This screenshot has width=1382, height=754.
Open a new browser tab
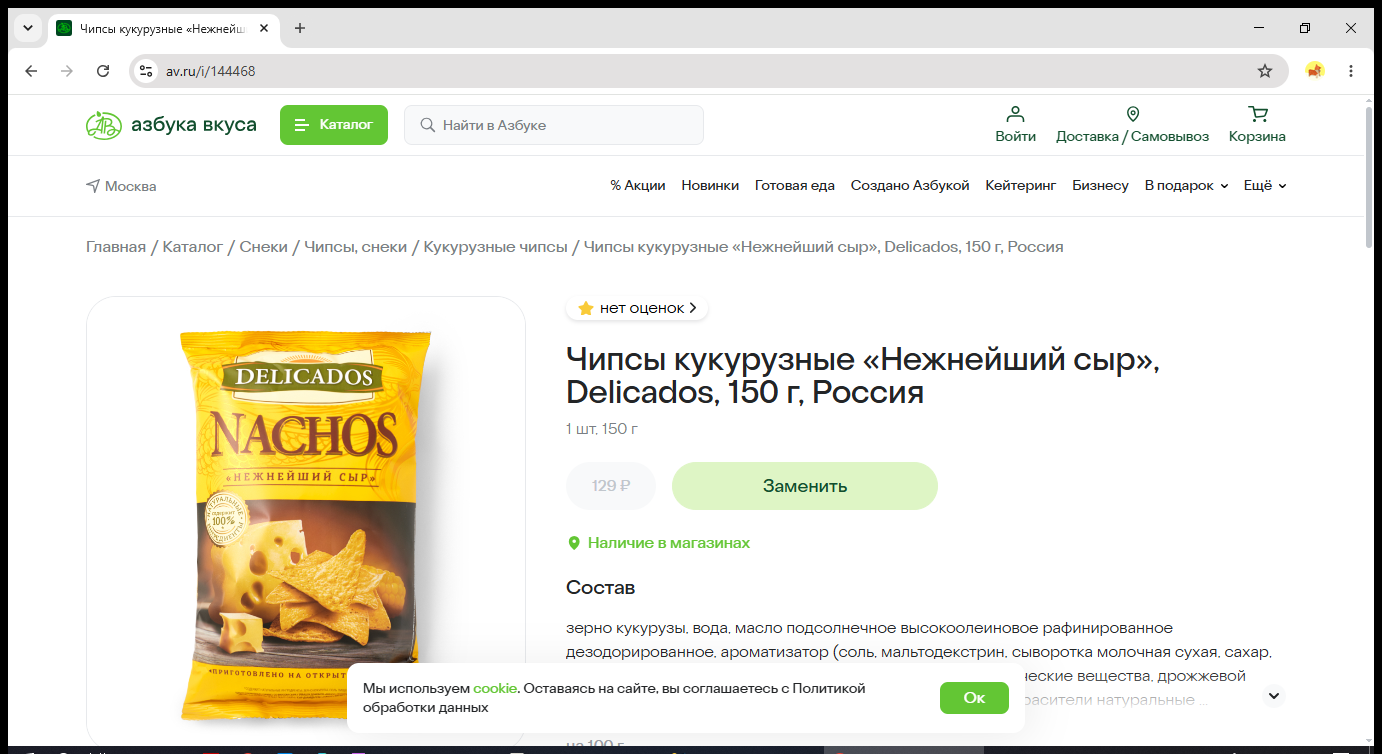(x=300, y=28)
